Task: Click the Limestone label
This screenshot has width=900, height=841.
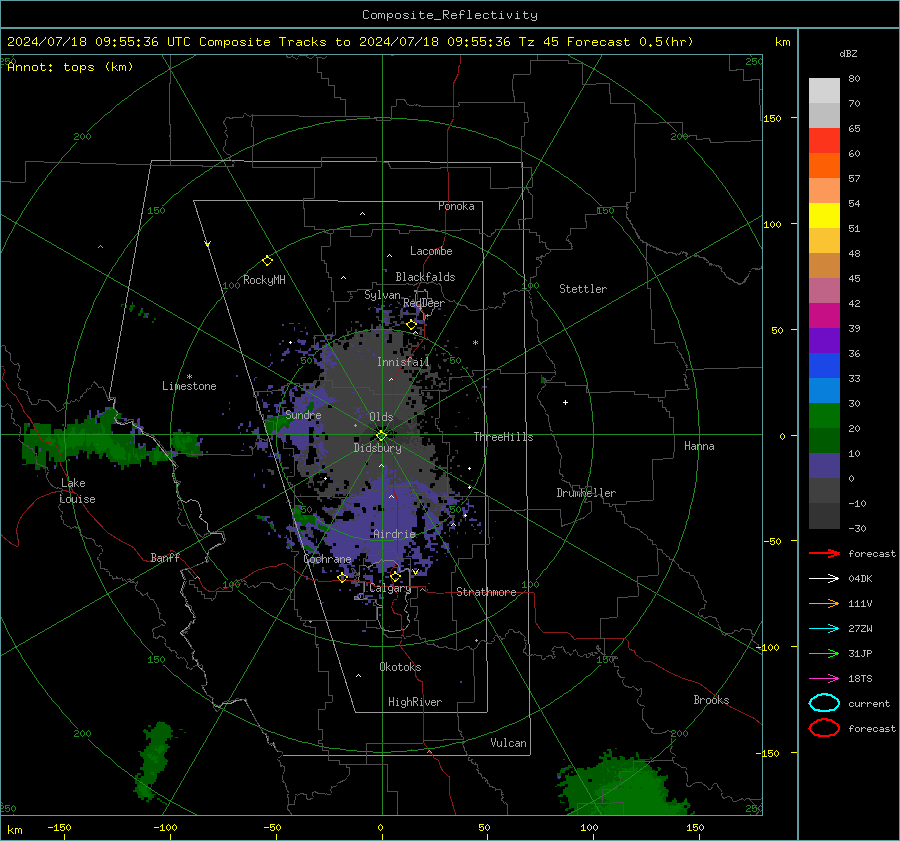Action: pyautogui.click(x=189, y=386)
